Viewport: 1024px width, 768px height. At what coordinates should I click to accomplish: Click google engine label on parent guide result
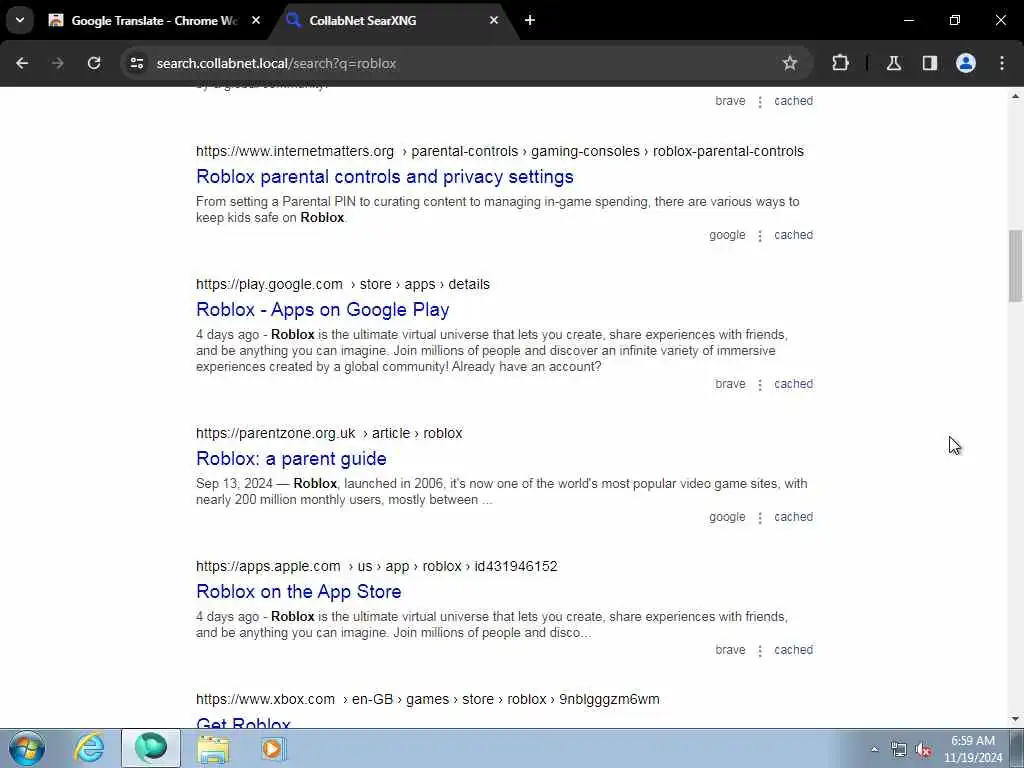[727, 517]
